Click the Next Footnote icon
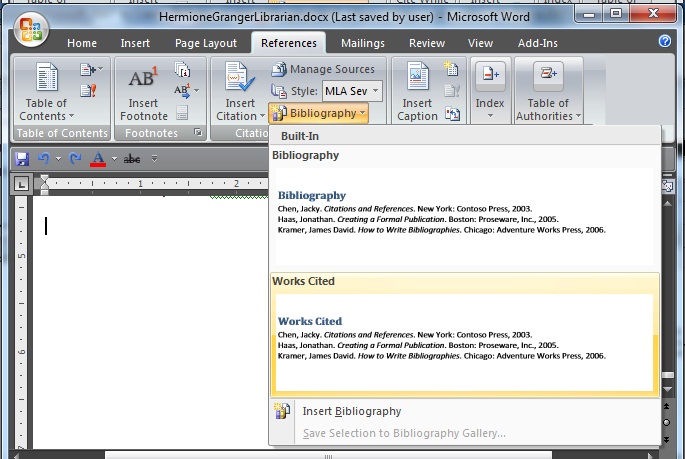This screenshot has height=459, width=685. [182, 91]
